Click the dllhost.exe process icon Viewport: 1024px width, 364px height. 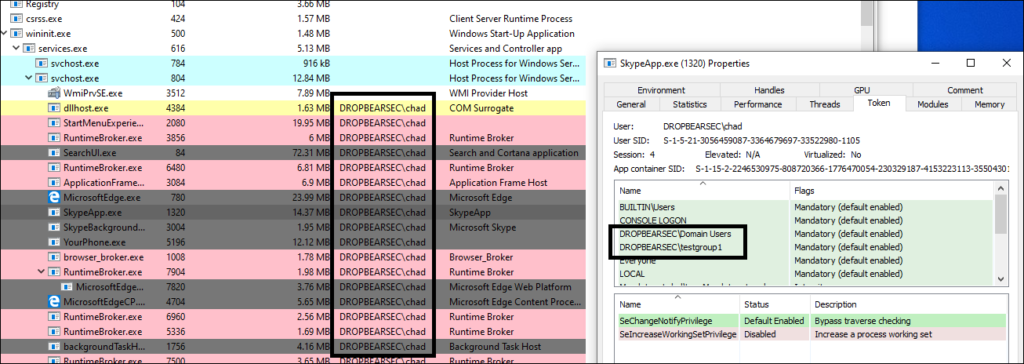pos(54,108)
